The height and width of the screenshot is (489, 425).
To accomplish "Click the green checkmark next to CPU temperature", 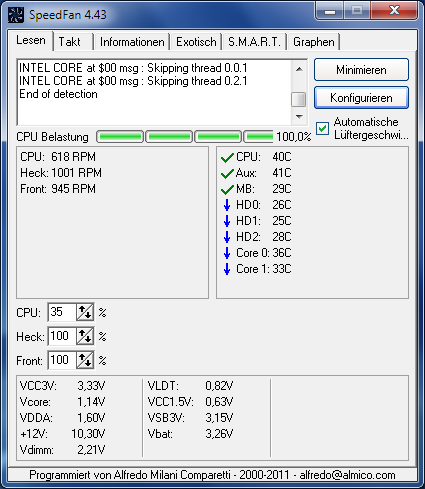I will [227, 157].
